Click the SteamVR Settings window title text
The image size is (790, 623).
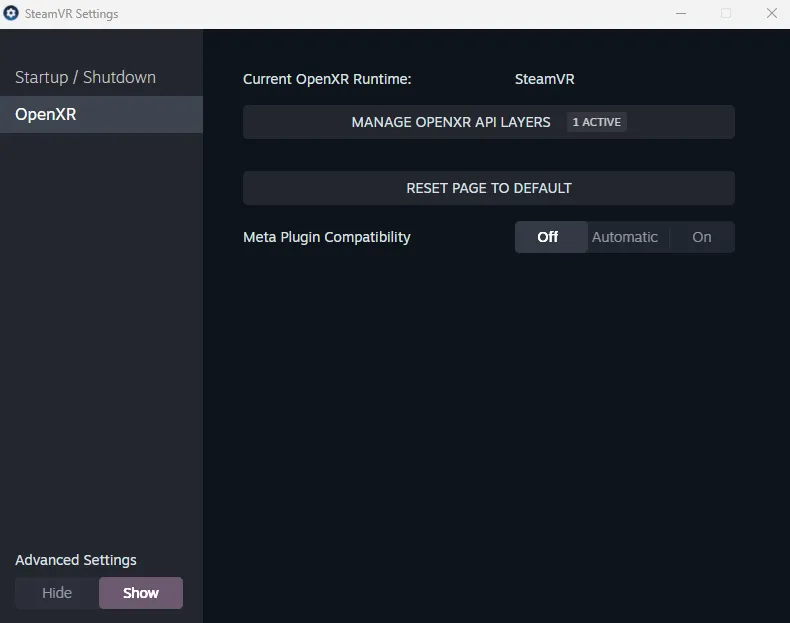[x=72, y=14]
